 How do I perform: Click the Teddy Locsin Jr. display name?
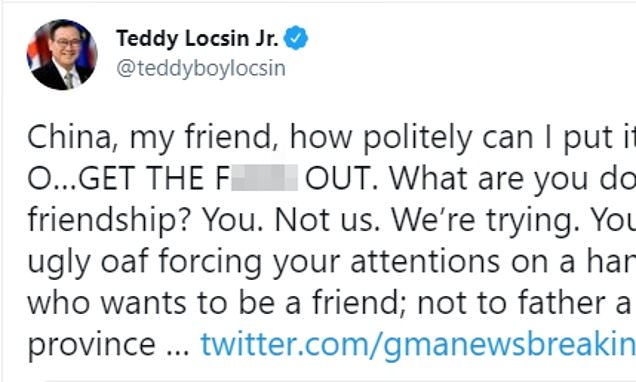[197, 39]
